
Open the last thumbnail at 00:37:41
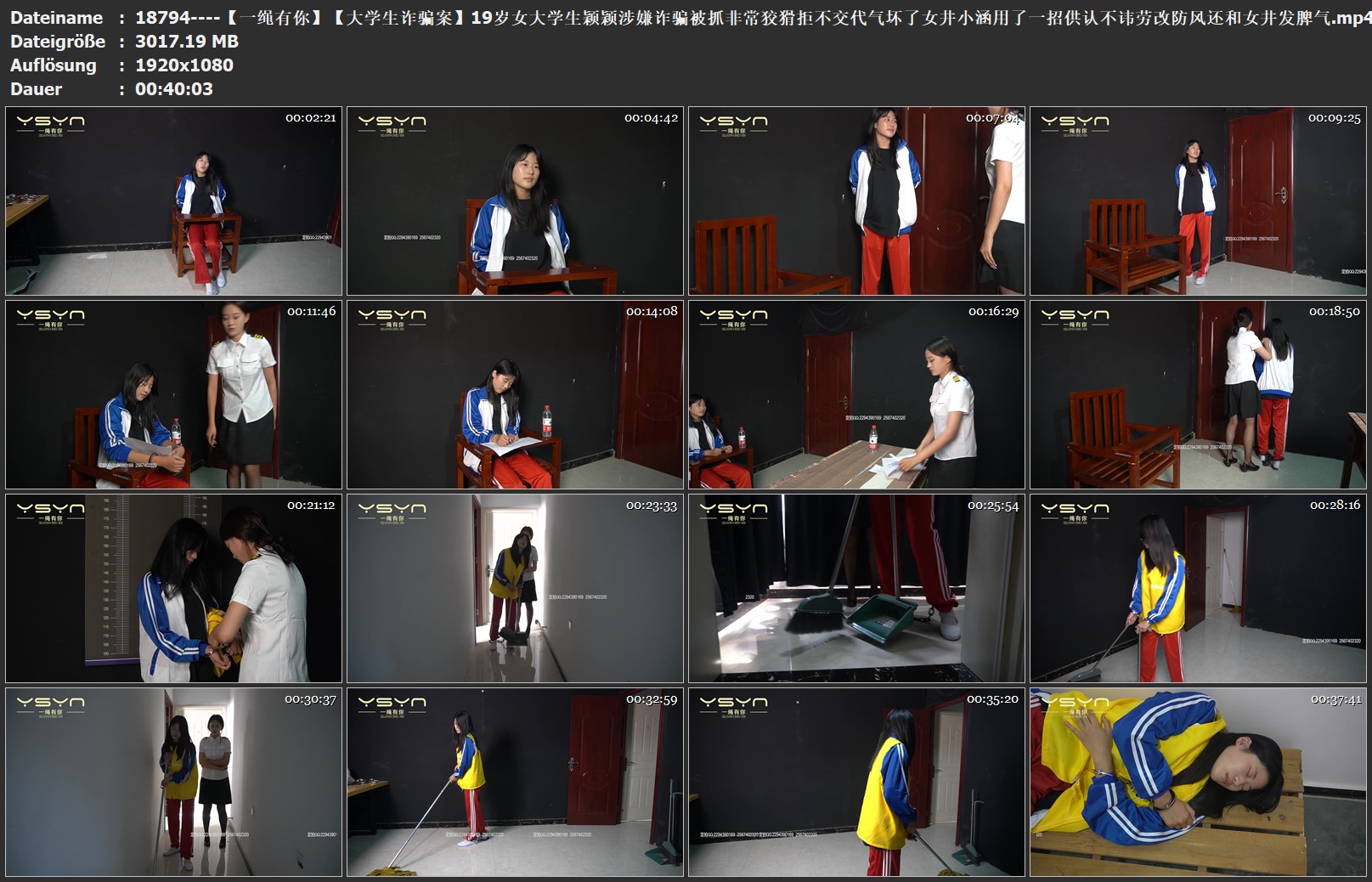tap(1199, 782)
